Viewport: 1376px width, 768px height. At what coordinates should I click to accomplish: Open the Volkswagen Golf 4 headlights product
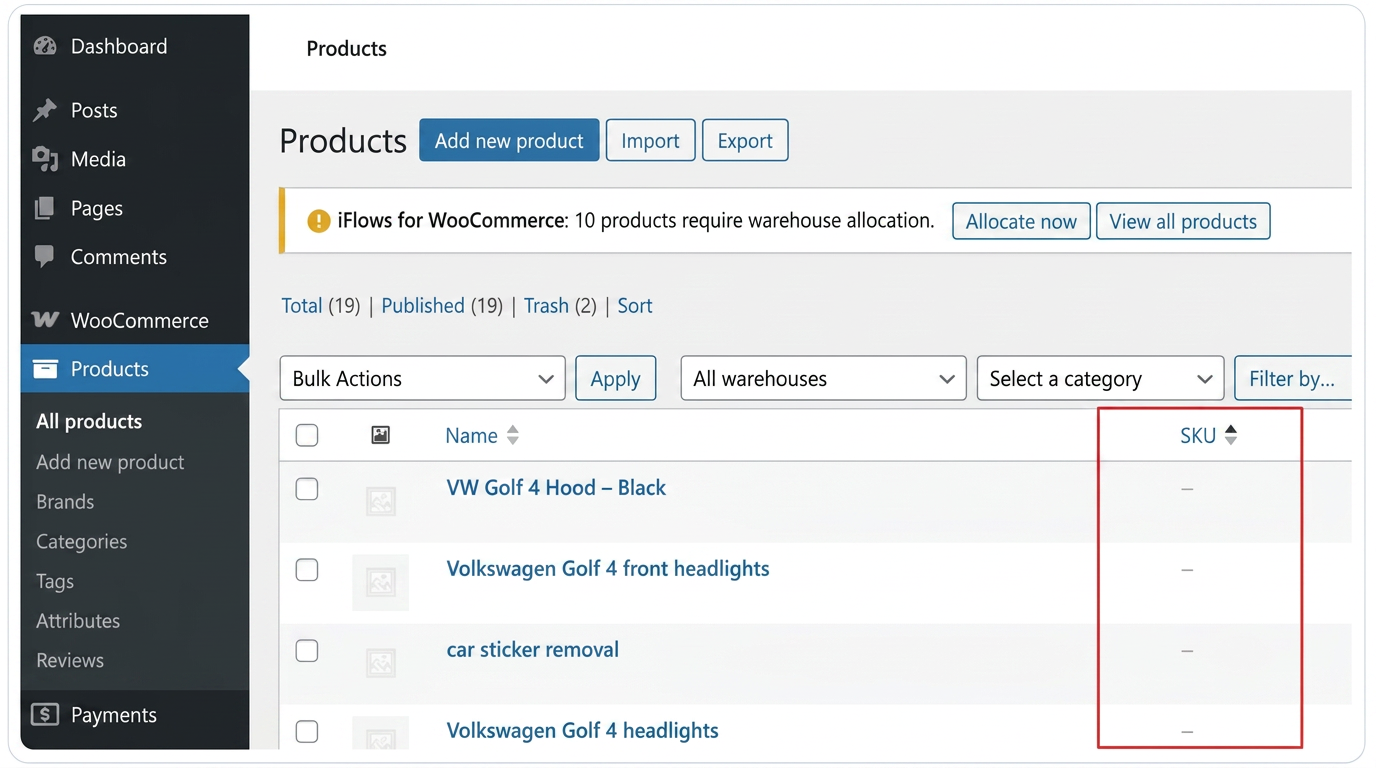(583, 731)
